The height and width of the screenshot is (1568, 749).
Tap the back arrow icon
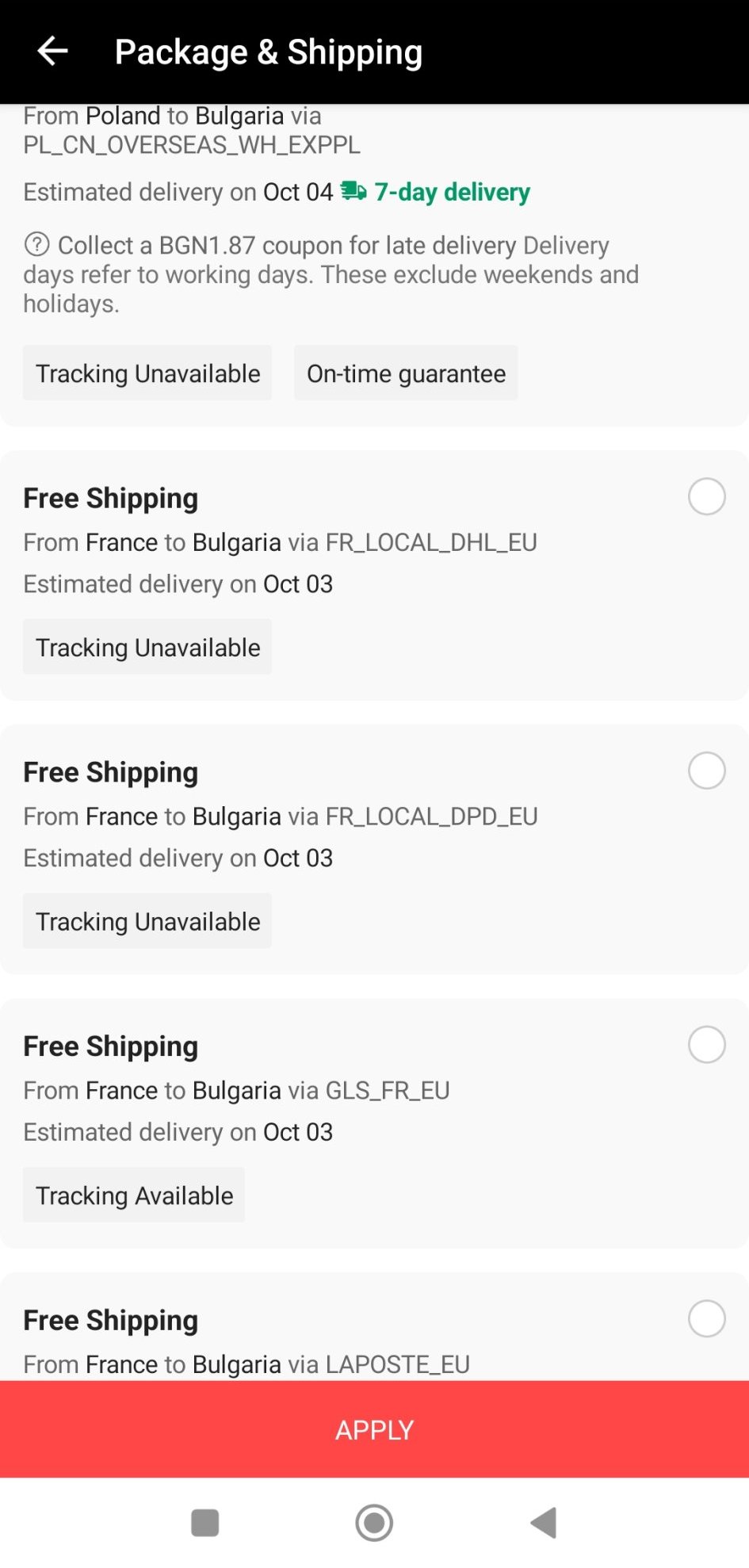coord(52,52)
